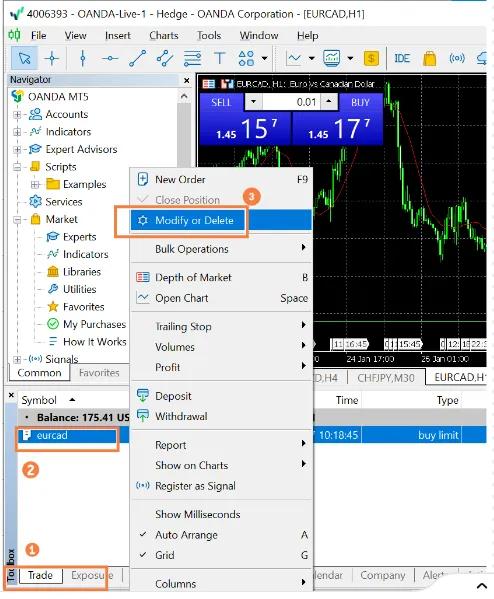Click the SELL button on chart
This screenshot has height=599, width=494.
221,102
